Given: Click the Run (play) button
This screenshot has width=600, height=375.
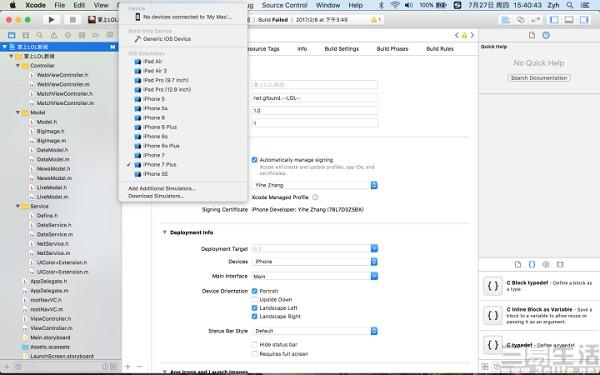Looking at the screenshot, I should (51, 20).
